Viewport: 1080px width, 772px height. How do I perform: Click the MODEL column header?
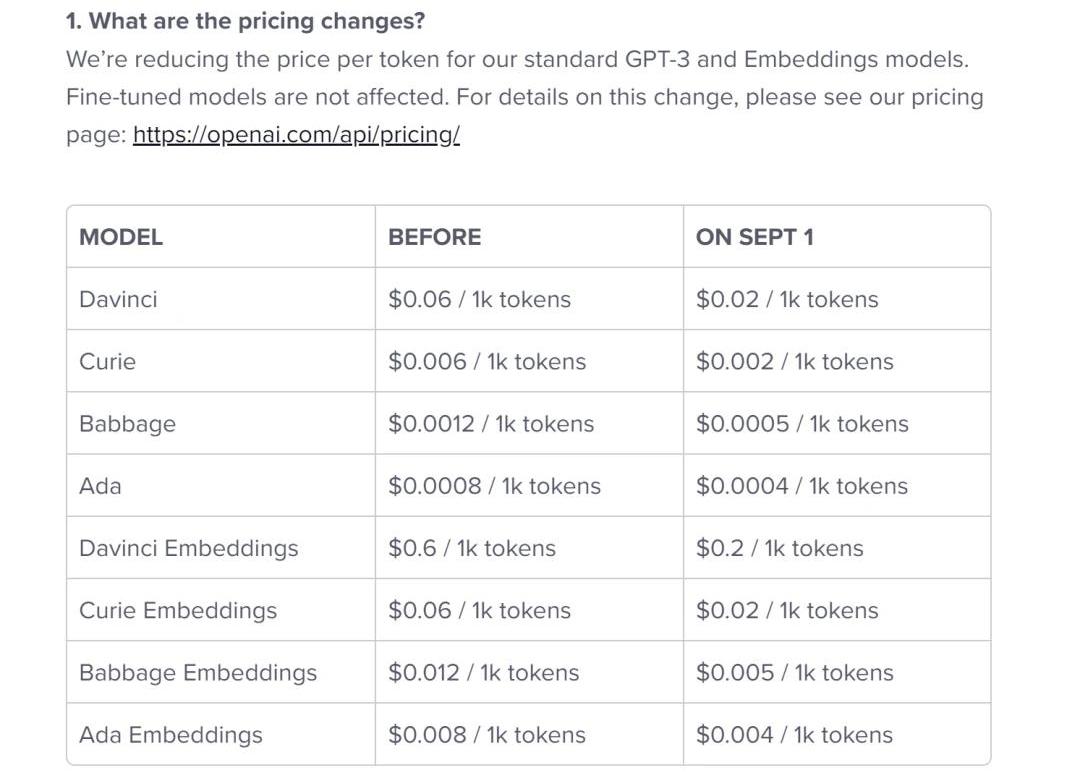coord(121,237)
